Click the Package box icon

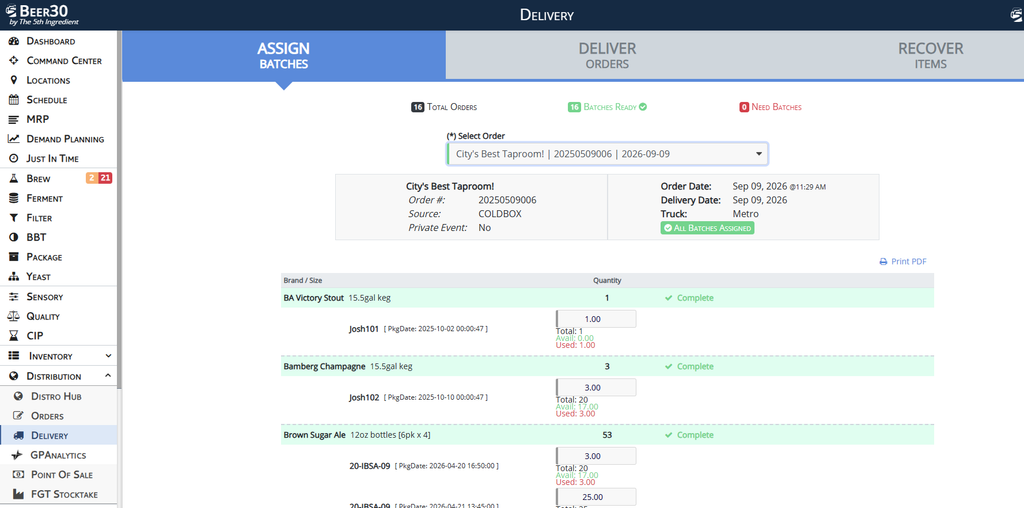[14, 257]
